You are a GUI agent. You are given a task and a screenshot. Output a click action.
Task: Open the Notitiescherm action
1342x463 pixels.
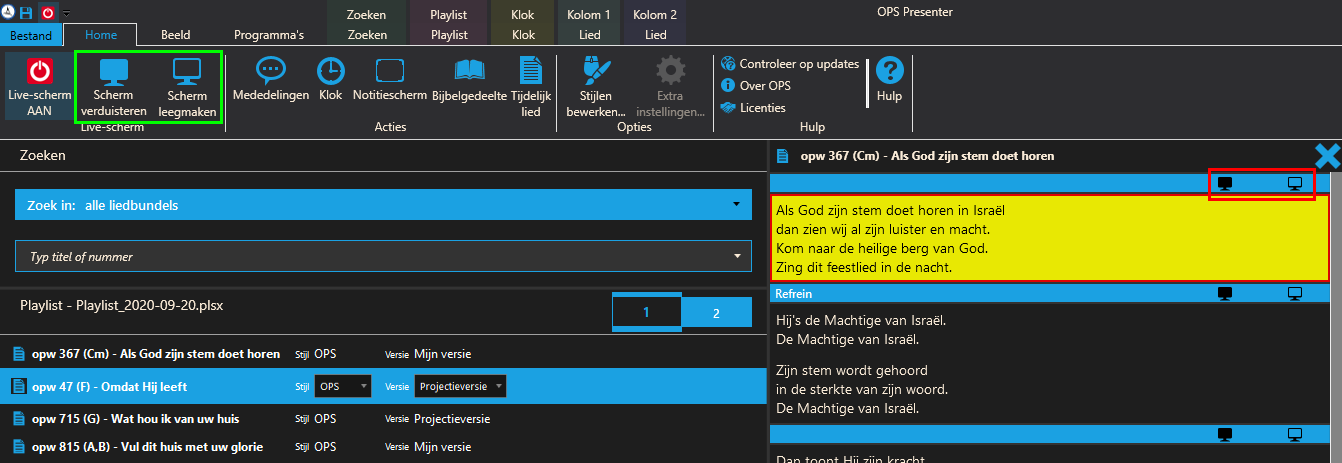coord(389,80)
